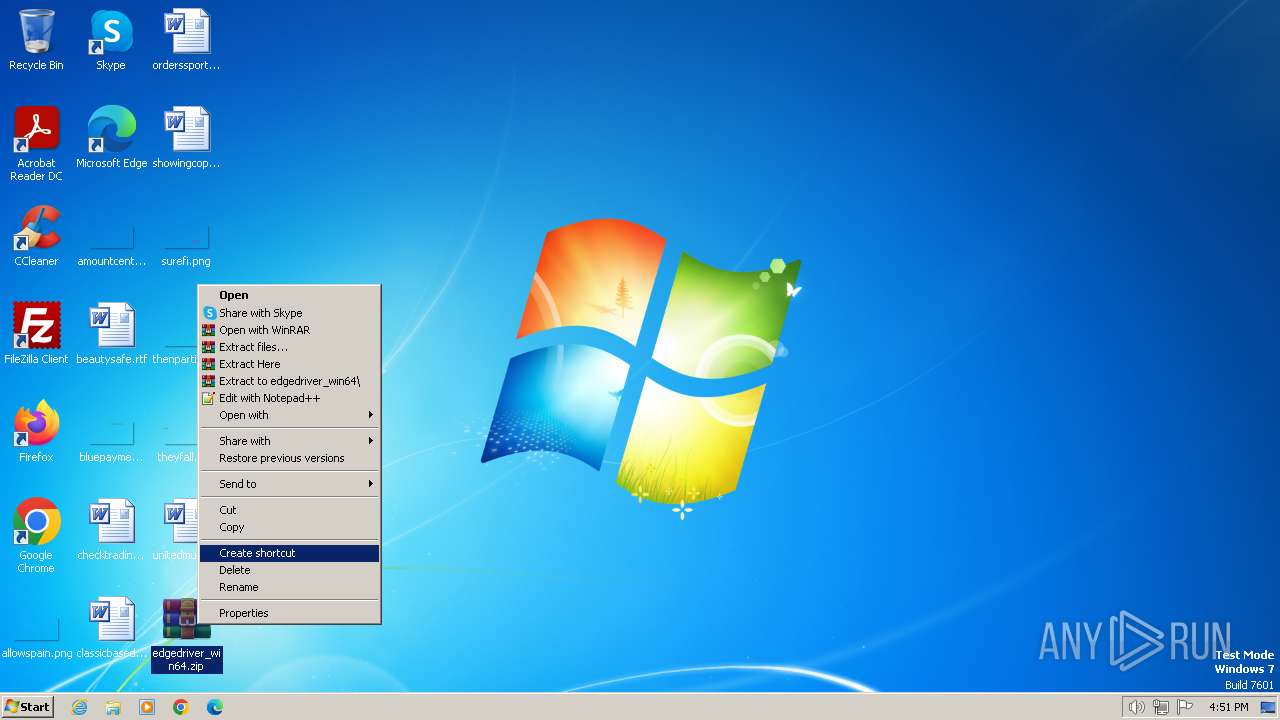Screen dimensions: 1280x720
Task: Open the Recycle Bin desktop icon
Action: coord(36,40)
